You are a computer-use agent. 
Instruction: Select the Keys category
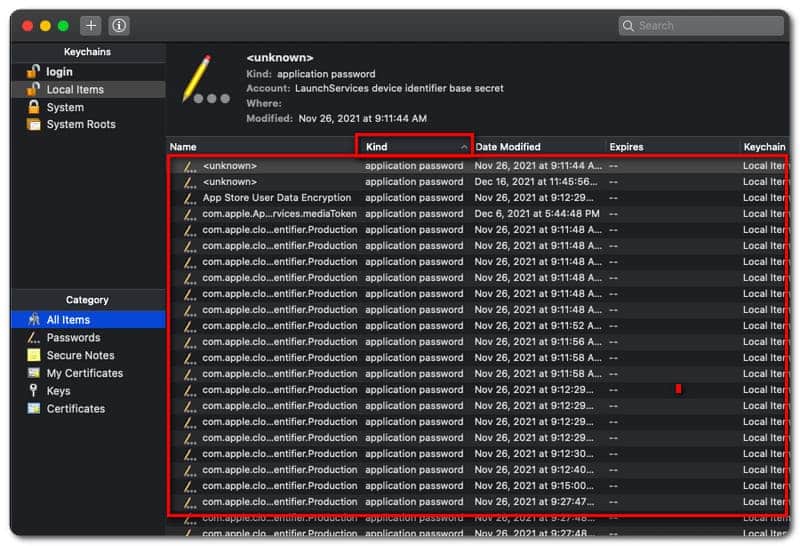[x=58, y=391]
